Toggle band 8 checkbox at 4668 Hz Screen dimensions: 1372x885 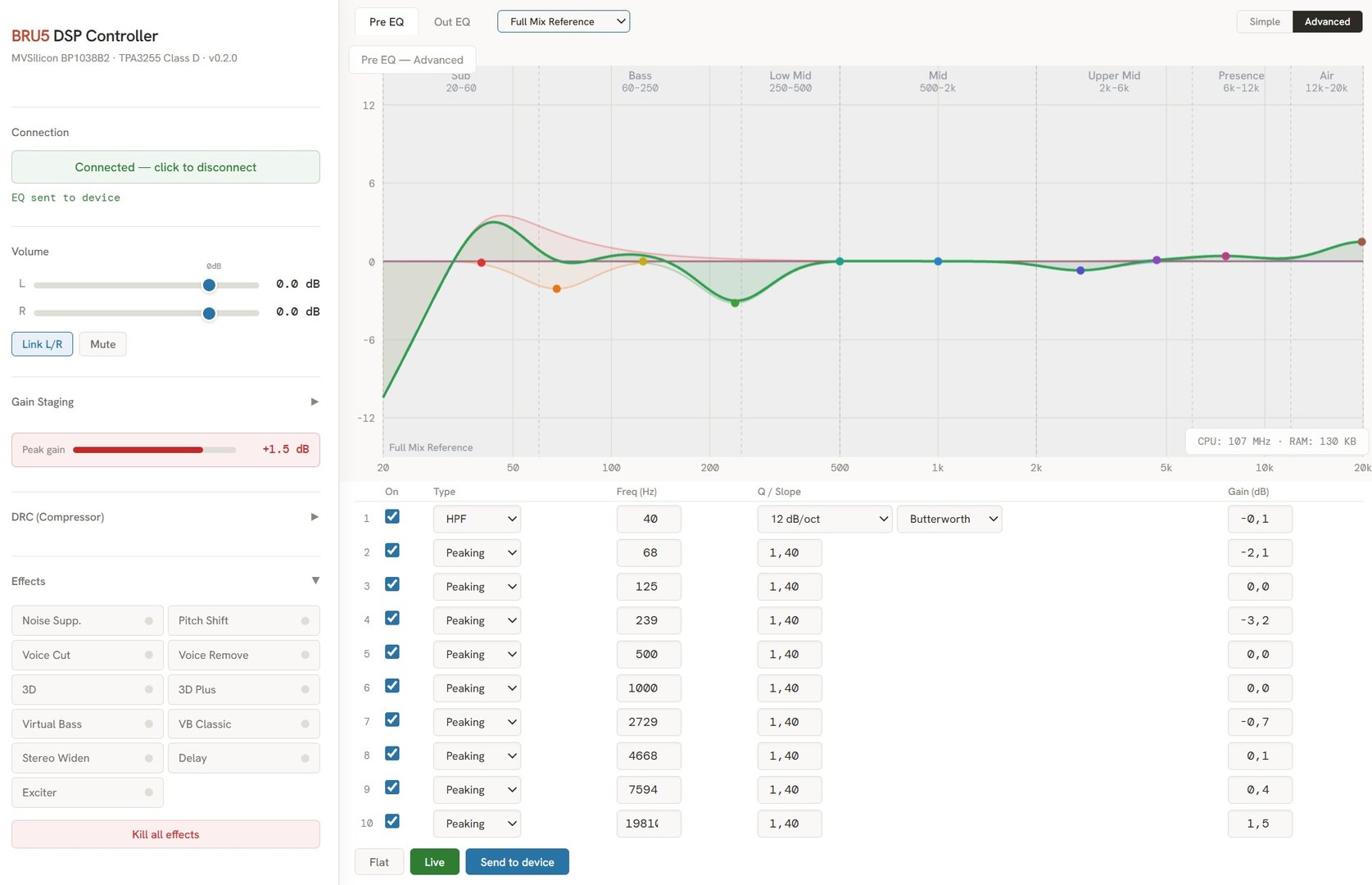392,754
